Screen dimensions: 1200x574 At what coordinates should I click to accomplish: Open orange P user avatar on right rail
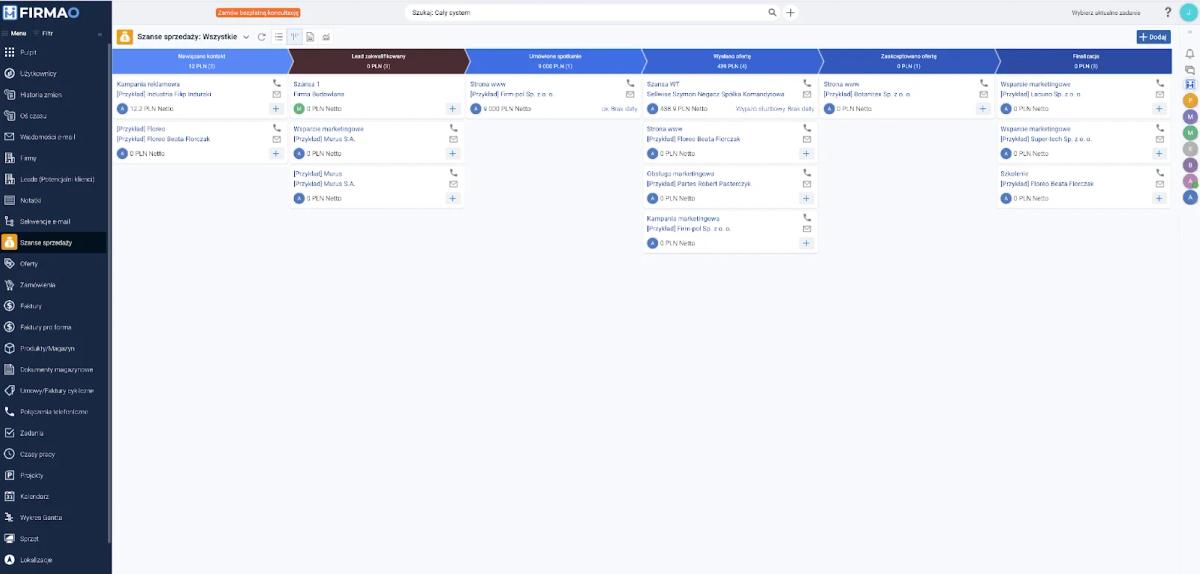pyautogui.click(x=1190, y=100)
